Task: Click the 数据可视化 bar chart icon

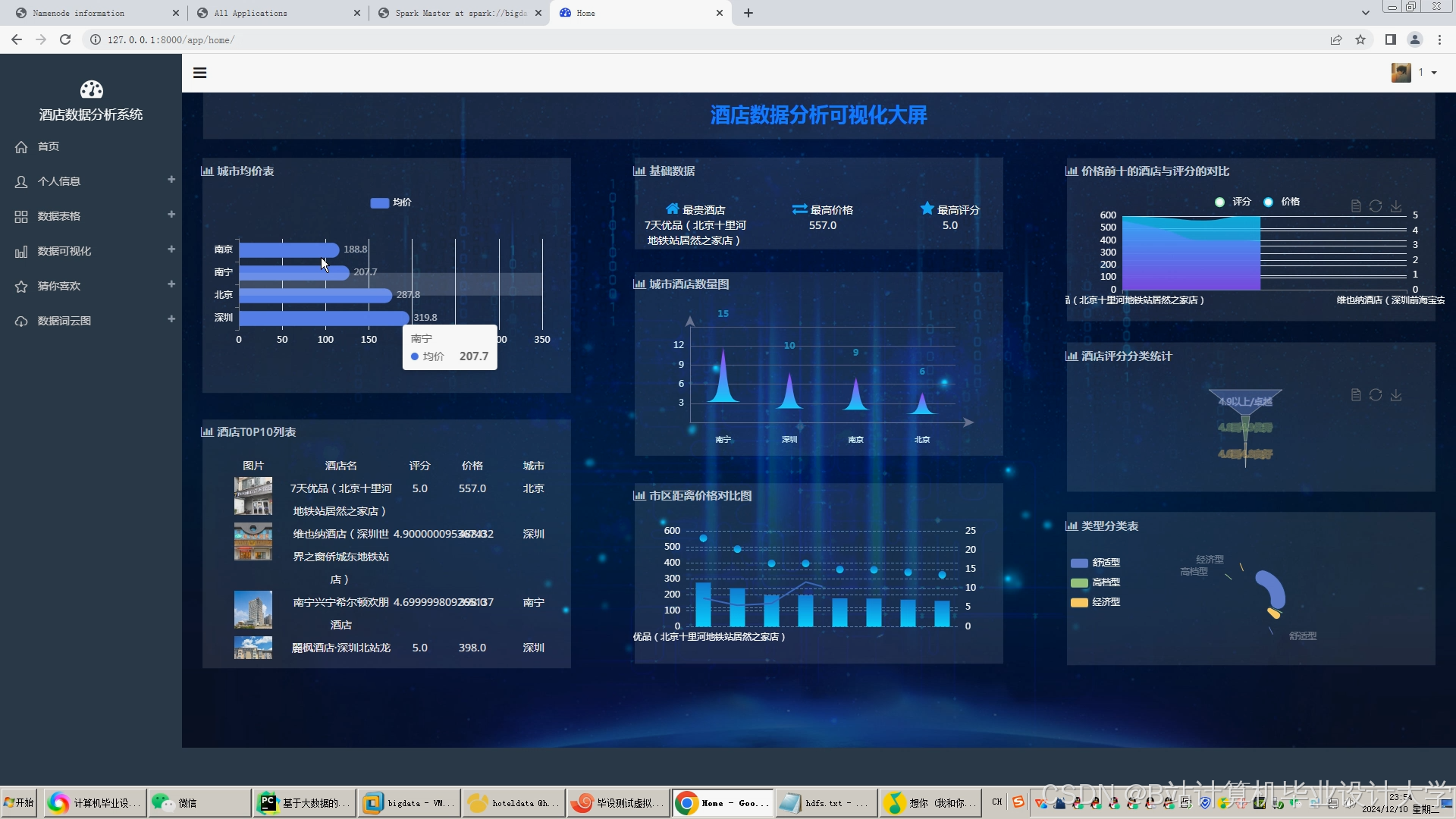Action: (20, 251)
